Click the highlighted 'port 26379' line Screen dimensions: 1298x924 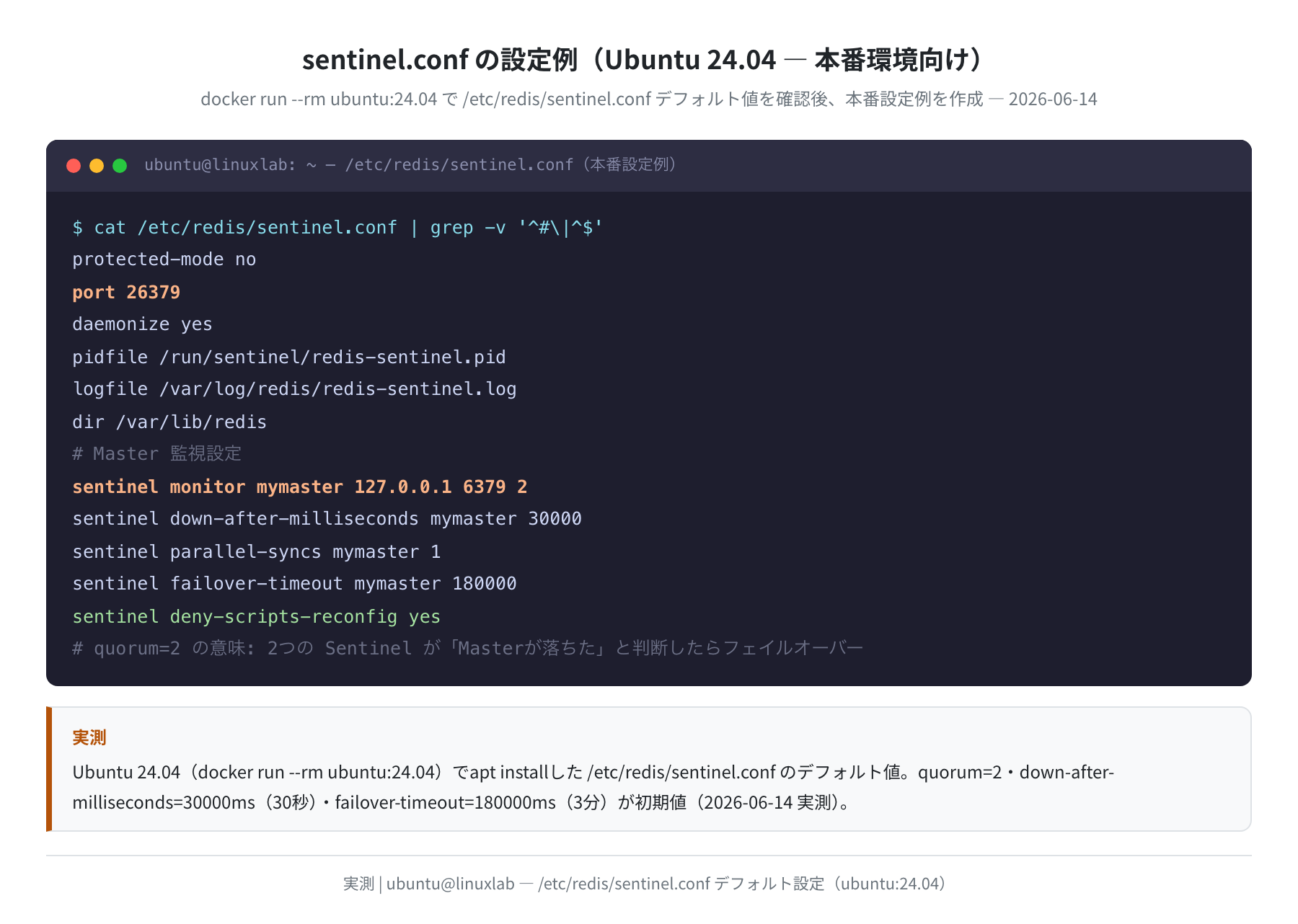point(126,293)
